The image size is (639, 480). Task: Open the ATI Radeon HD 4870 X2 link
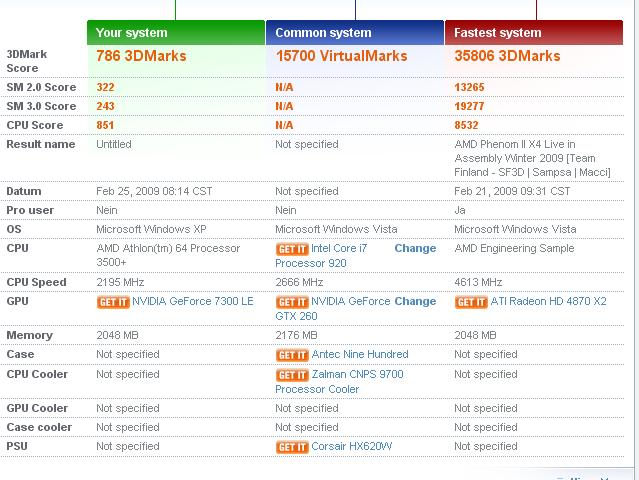click(x=548, y=301)
